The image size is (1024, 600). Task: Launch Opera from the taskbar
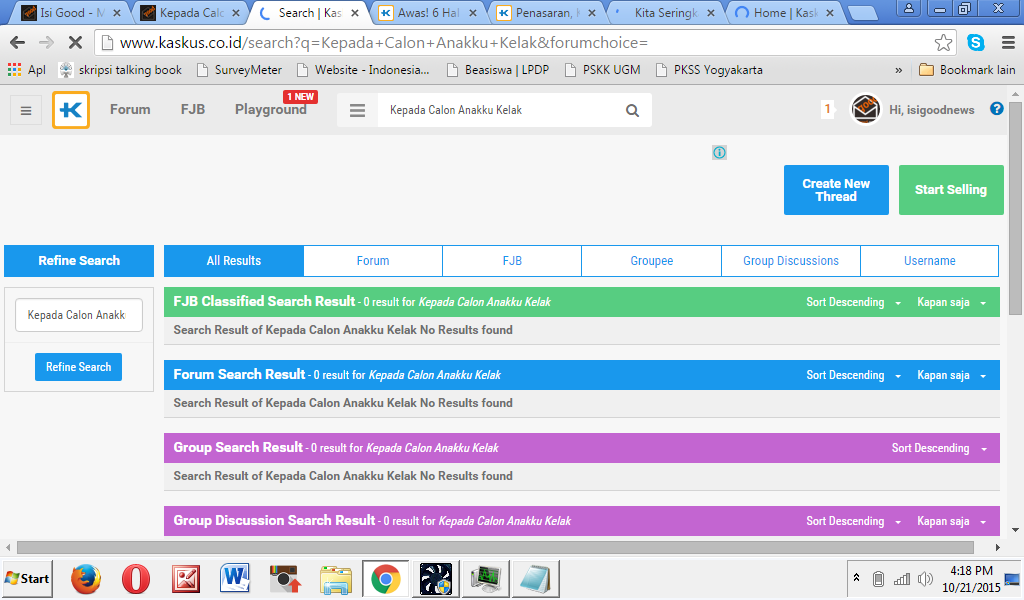point(136,579)
